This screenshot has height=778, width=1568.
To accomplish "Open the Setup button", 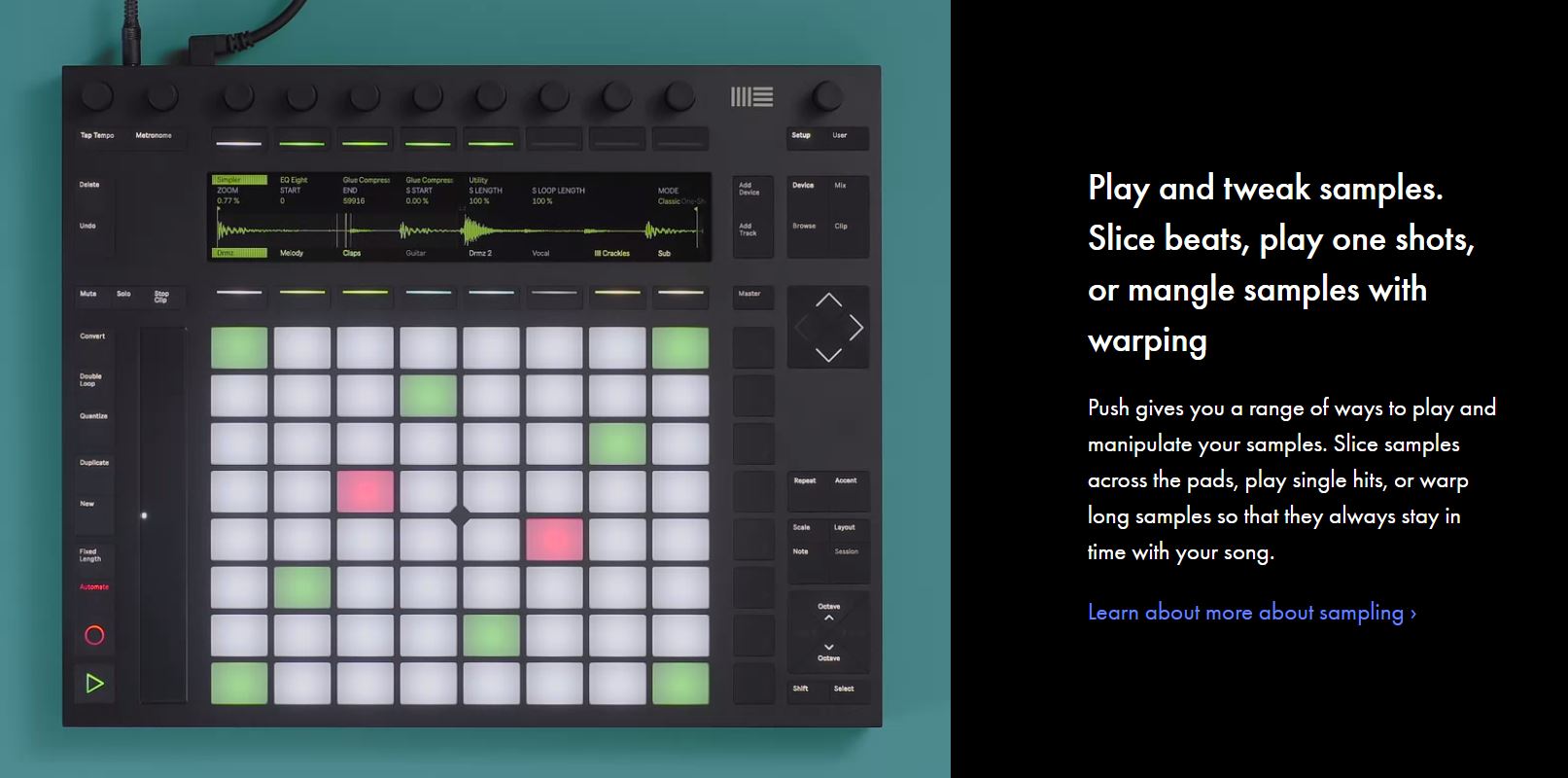I will coord(801,135).
